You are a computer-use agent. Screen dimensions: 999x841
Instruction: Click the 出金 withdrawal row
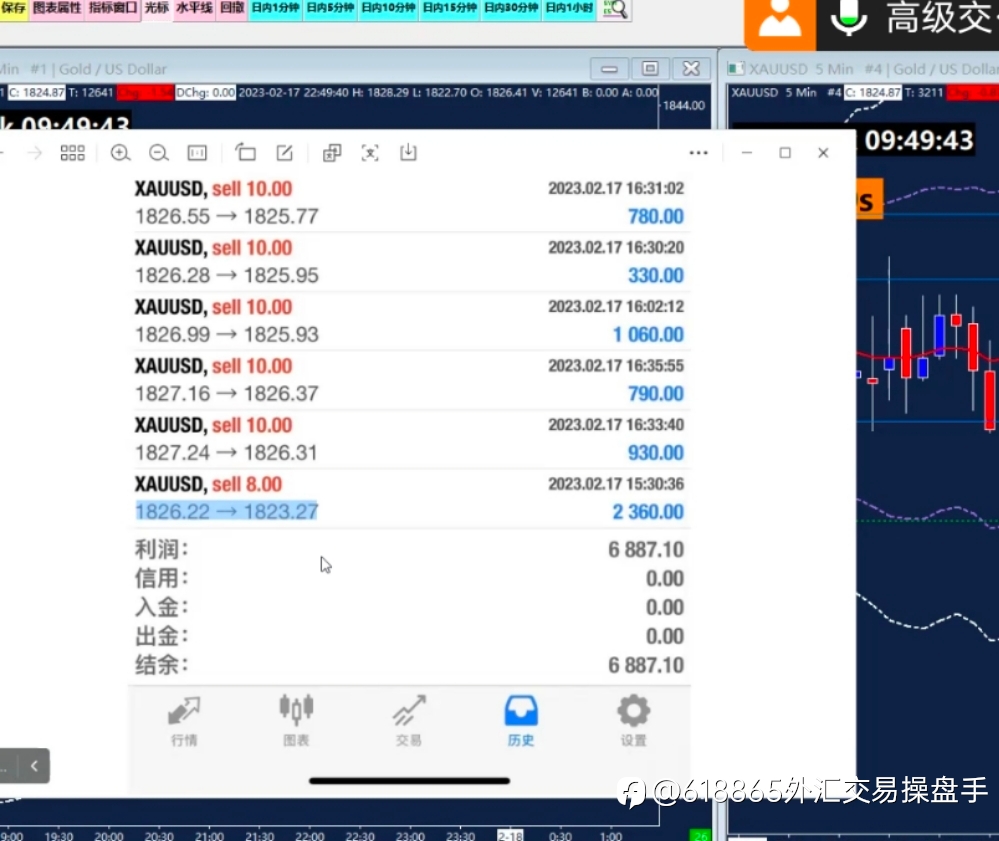pos(409,636)
